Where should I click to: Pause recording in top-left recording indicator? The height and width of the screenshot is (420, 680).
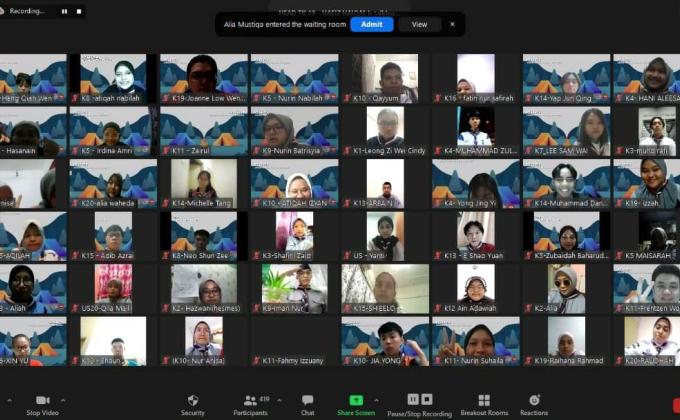click(x=64, y=11)
